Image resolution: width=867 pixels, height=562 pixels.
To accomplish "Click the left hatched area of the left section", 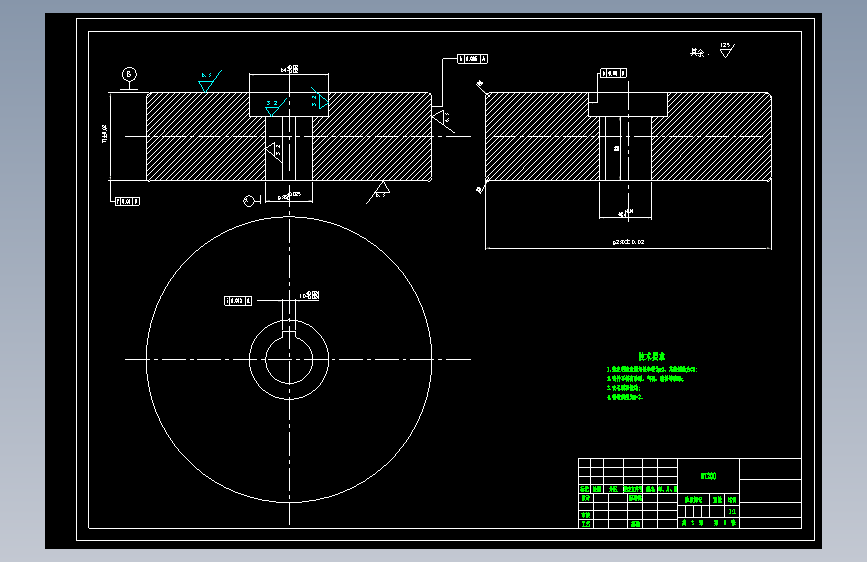I will pos(206,136).
